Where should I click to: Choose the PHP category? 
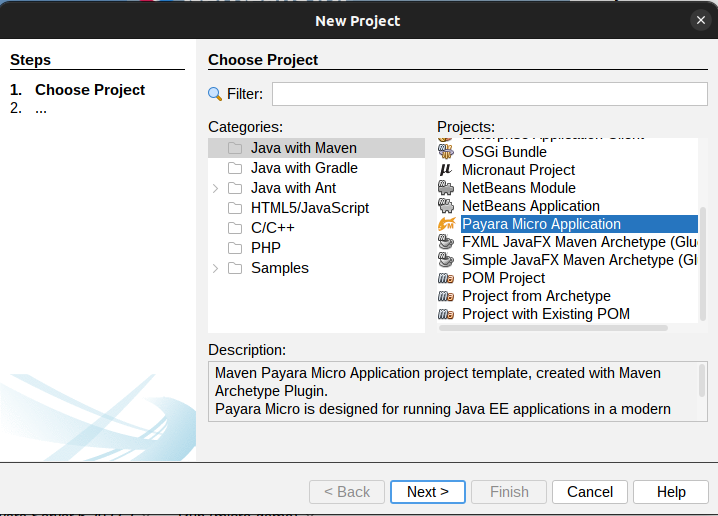pos(266,248)
